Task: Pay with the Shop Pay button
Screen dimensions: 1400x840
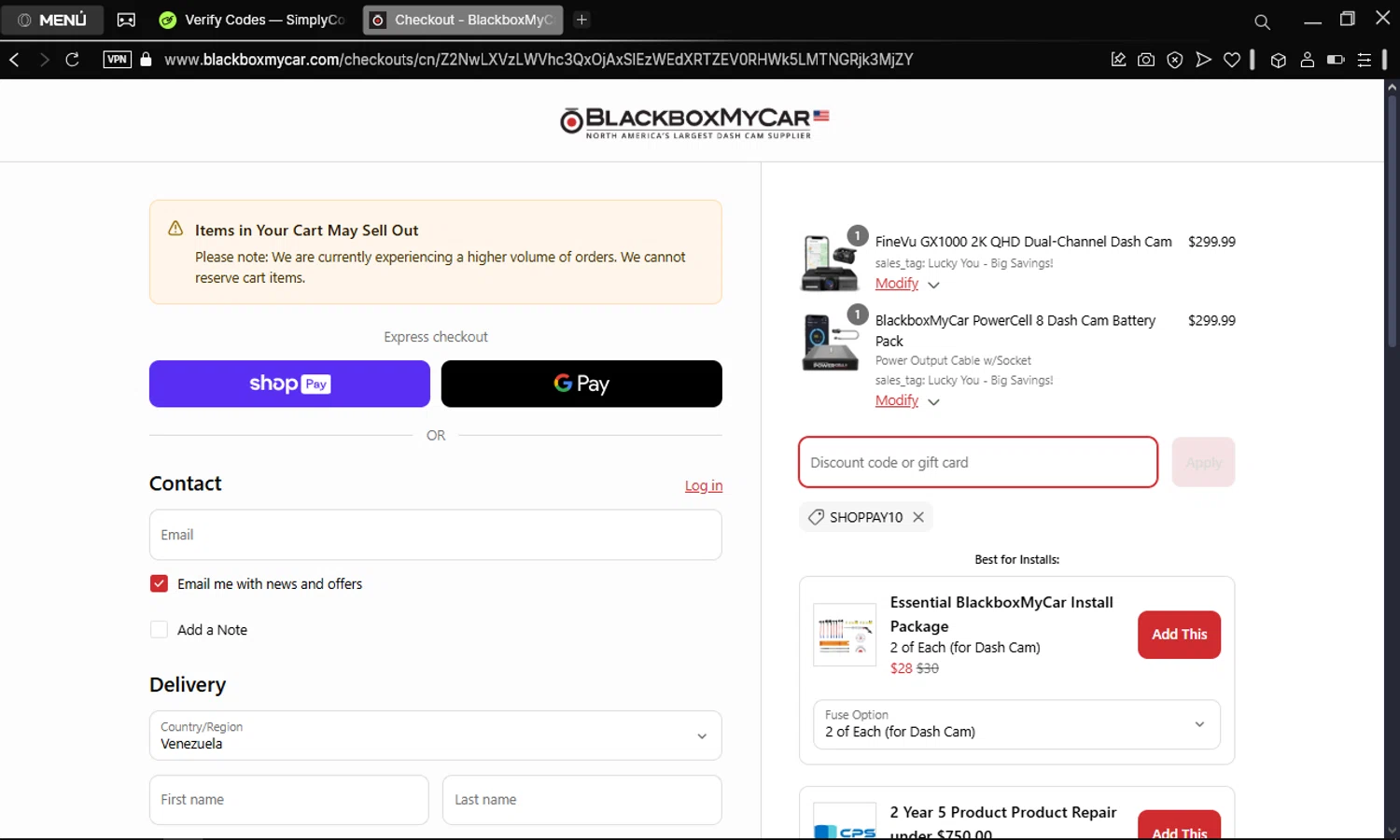Action: click(x=289, y=384)
